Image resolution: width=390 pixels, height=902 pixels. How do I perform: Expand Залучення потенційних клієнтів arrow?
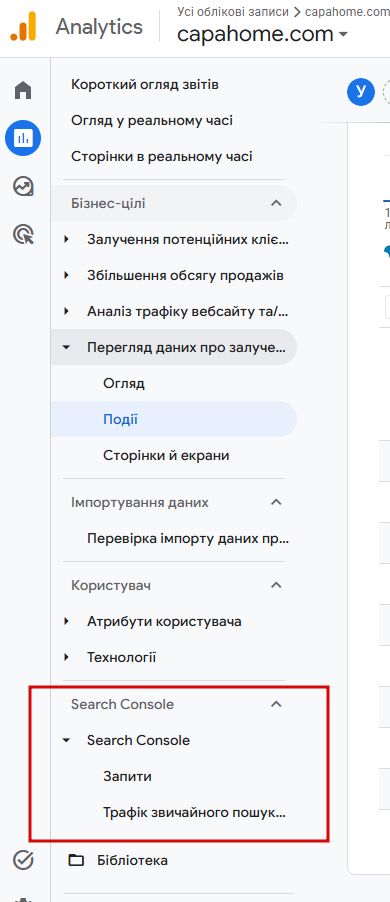coord(67,239)
